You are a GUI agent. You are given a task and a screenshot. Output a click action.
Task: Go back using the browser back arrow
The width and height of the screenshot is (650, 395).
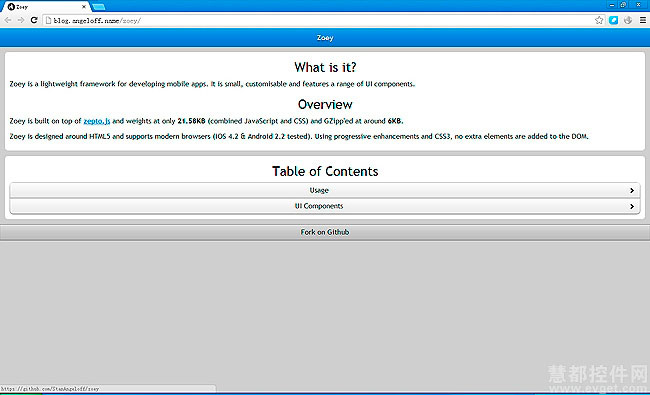[8, 20]
